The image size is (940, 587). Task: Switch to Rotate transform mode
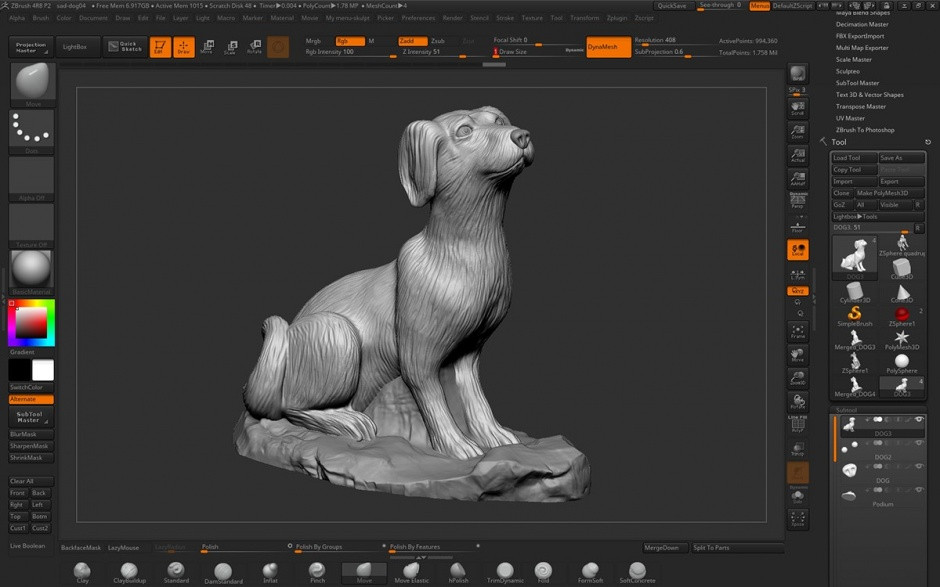[255, 47]
